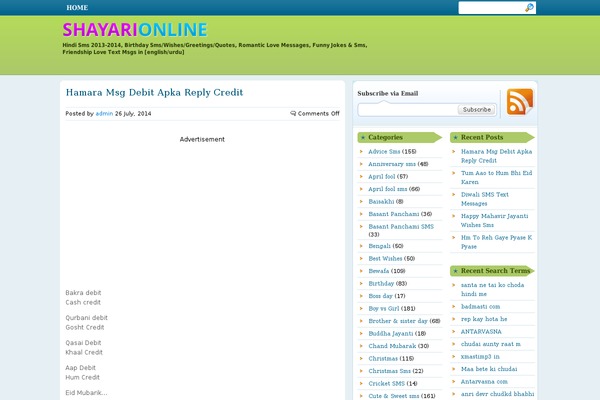Click the Subscribe via Email input field
600x400 pixels.
point(408,110)
